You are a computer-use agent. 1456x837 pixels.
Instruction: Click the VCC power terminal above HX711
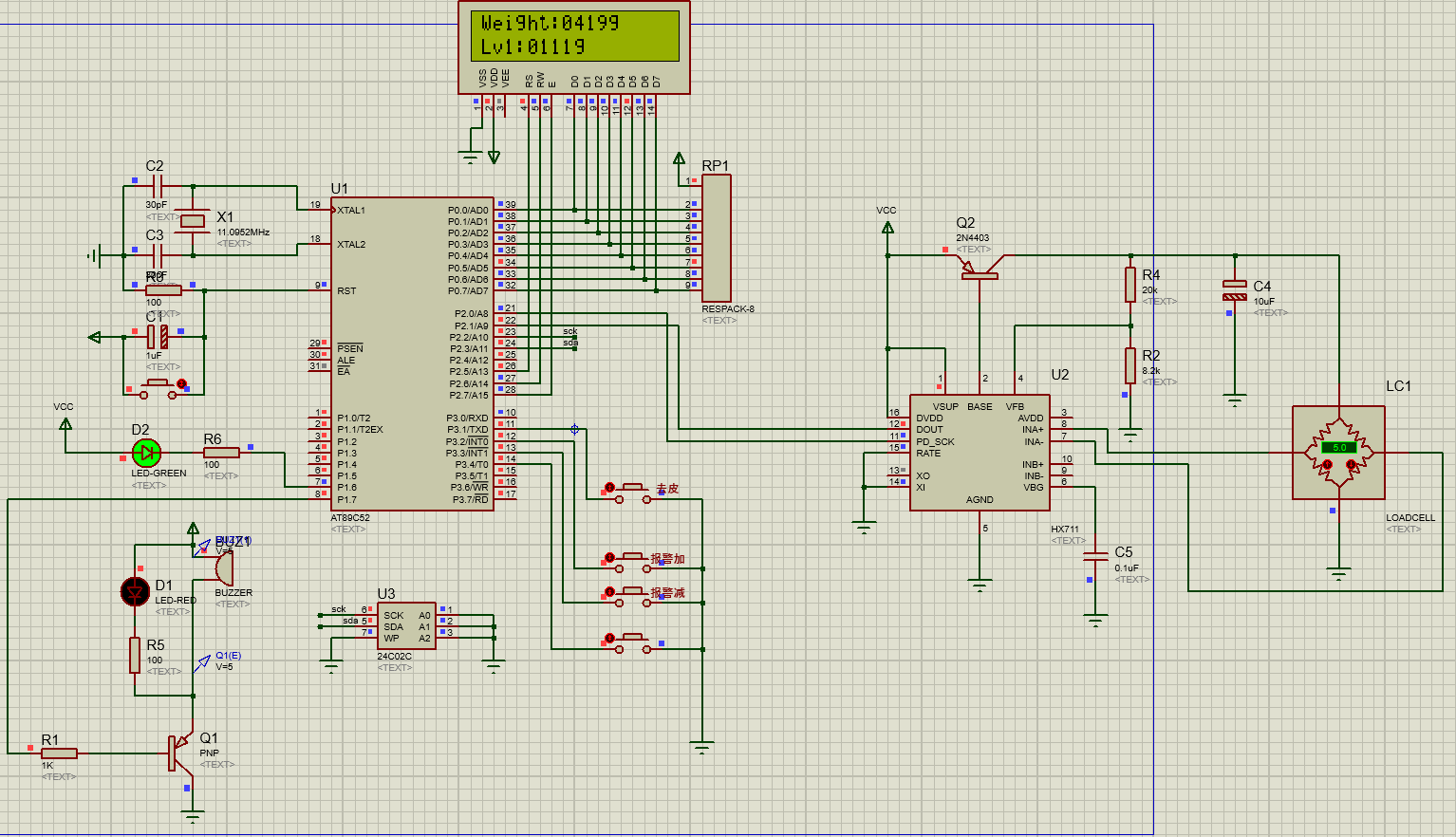pyautogui.click(x=887, y=227)
